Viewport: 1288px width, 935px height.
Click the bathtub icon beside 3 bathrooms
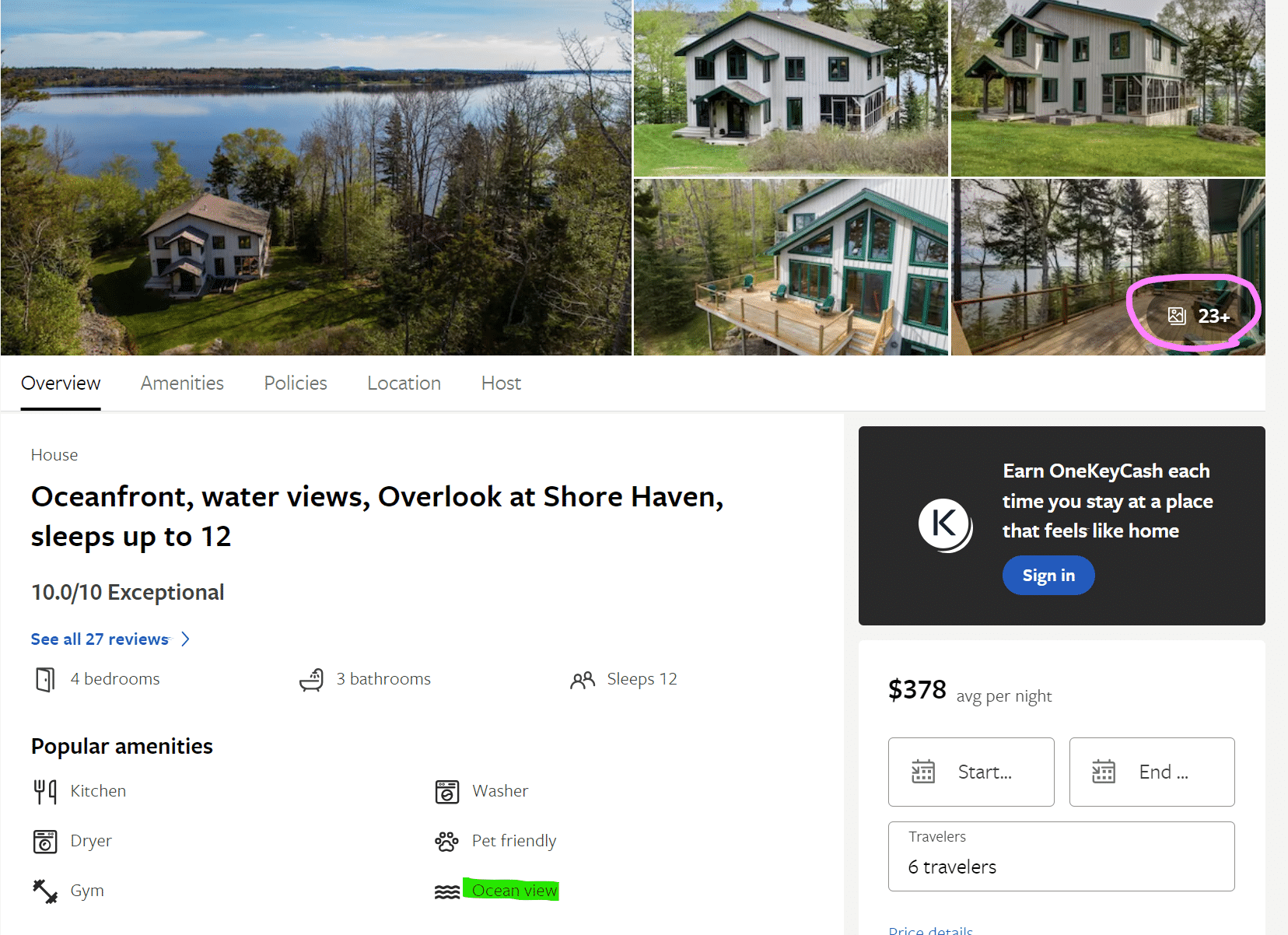point(311,679)
